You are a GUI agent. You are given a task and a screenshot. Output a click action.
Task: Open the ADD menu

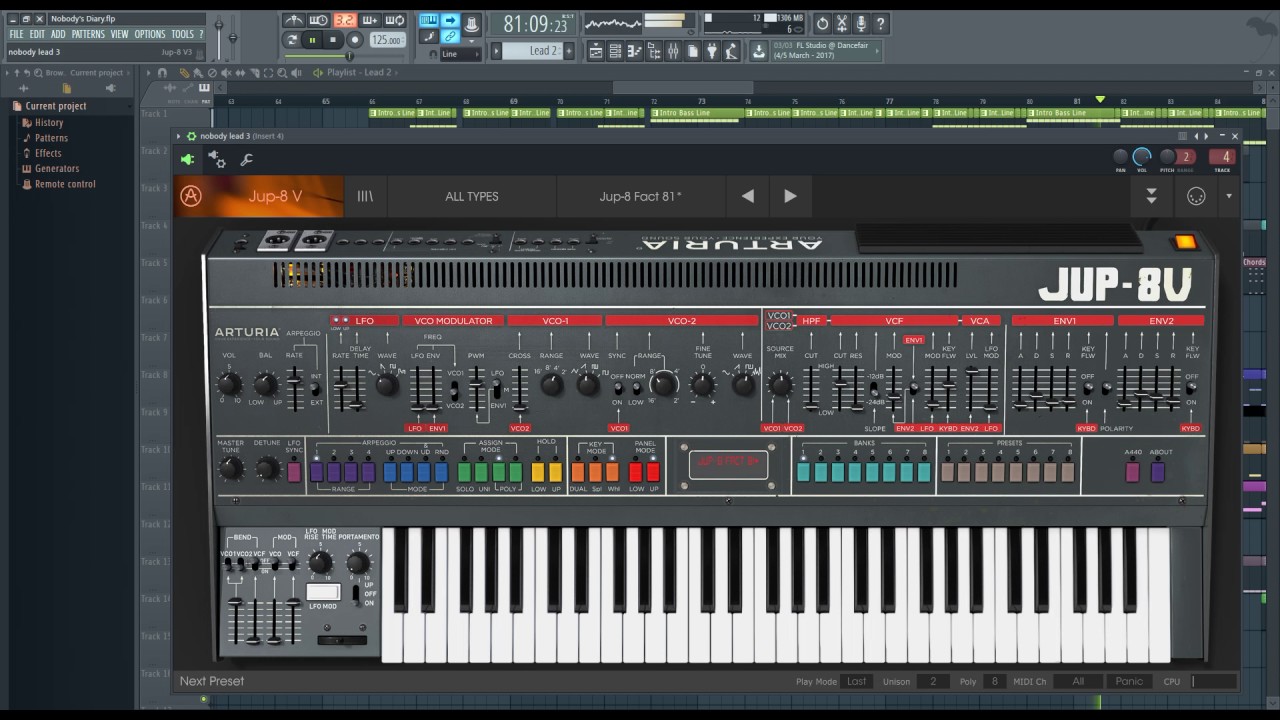click(x=58, y=34)
